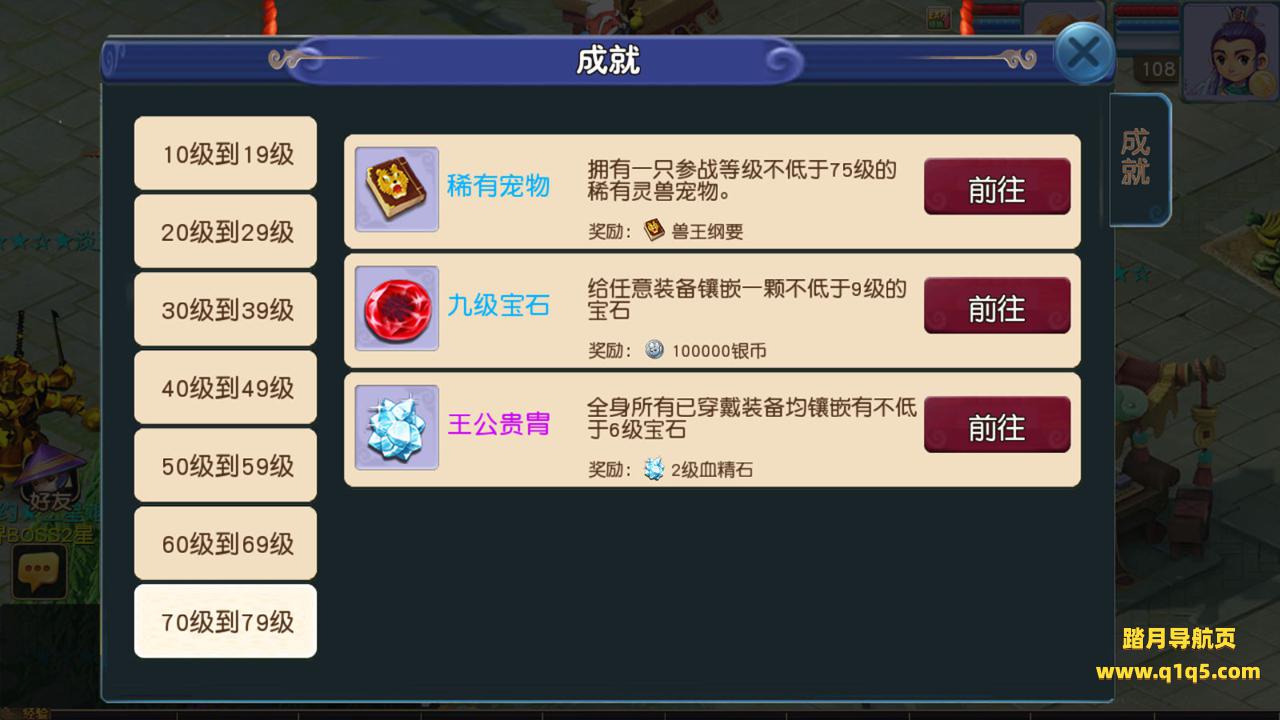Image resolution: width=1280 pixels, height=720 pixels.
Task: Select the 10级到19级 level tab
Action: coord(226,153)
